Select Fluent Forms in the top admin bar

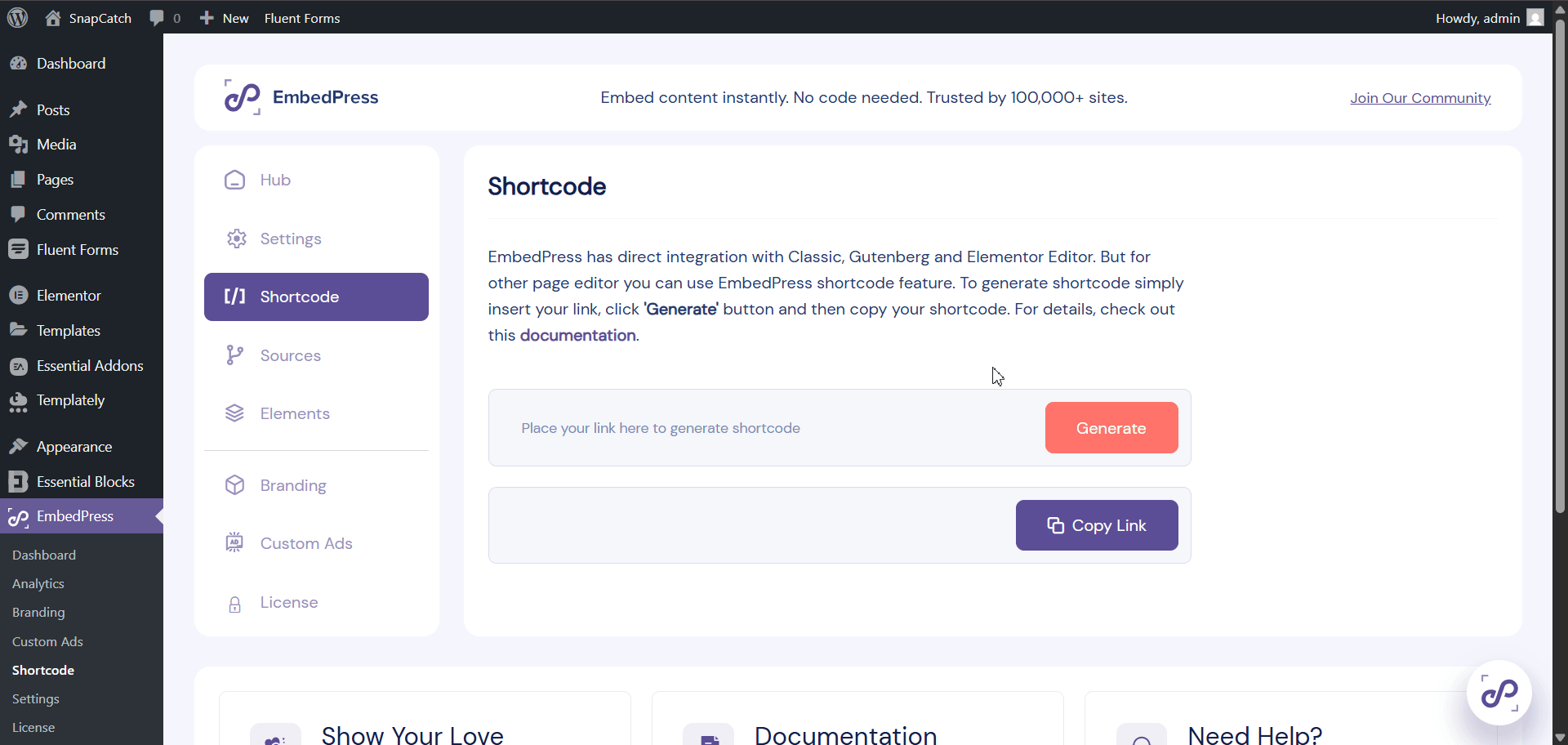pos(301,17)
